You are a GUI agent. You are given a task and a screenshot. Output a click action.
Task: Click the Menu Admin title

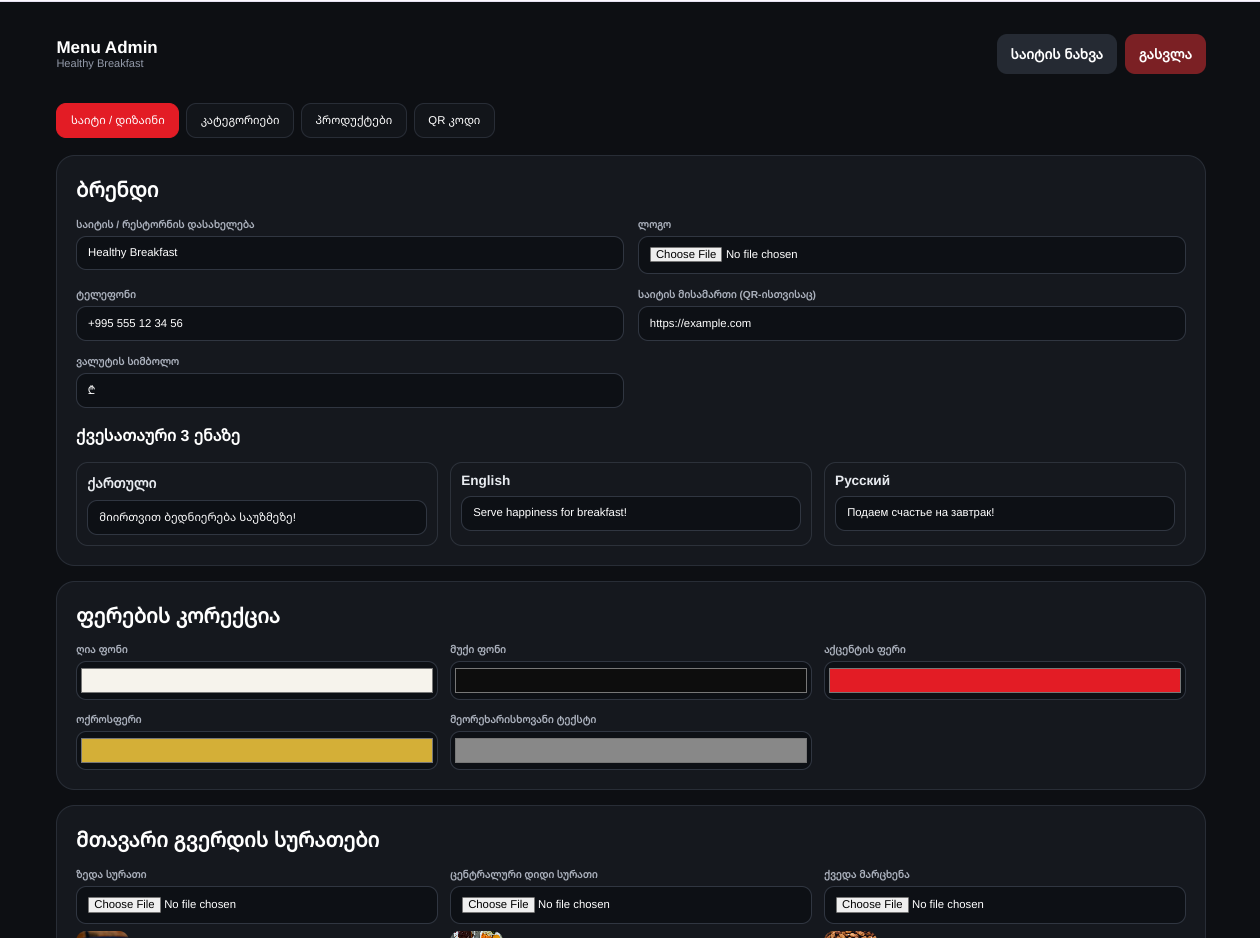pos(107,47)
